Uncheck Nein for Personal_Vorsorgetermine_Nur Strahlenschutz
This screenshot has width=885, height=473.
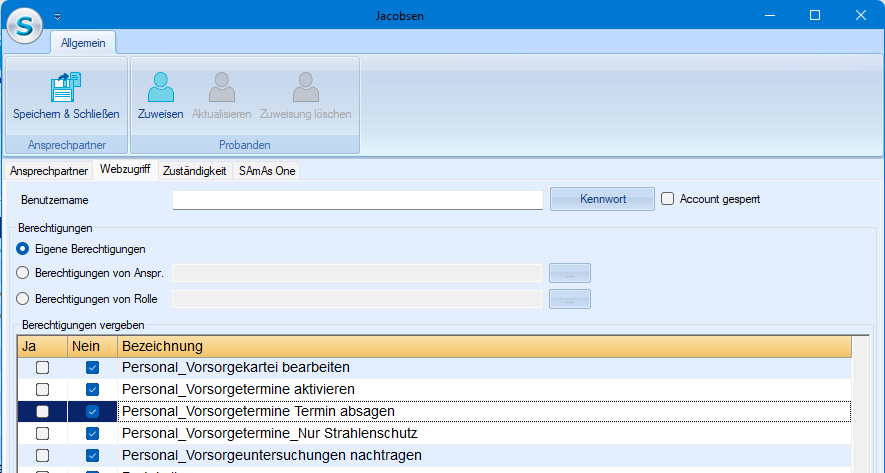click(93, 434)
